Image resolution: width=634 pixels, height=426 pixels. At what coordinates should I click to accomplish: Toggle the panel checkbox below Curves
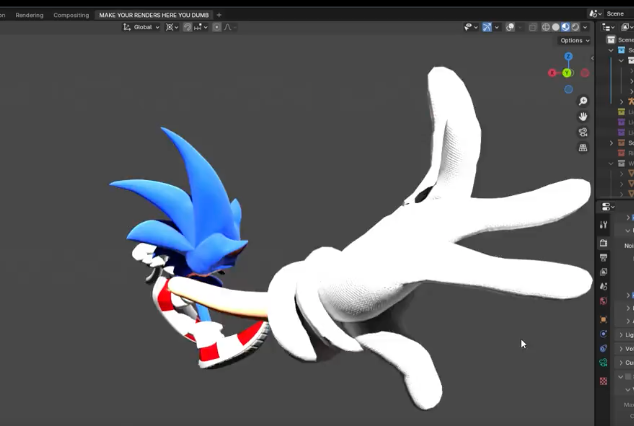[628, 377]
